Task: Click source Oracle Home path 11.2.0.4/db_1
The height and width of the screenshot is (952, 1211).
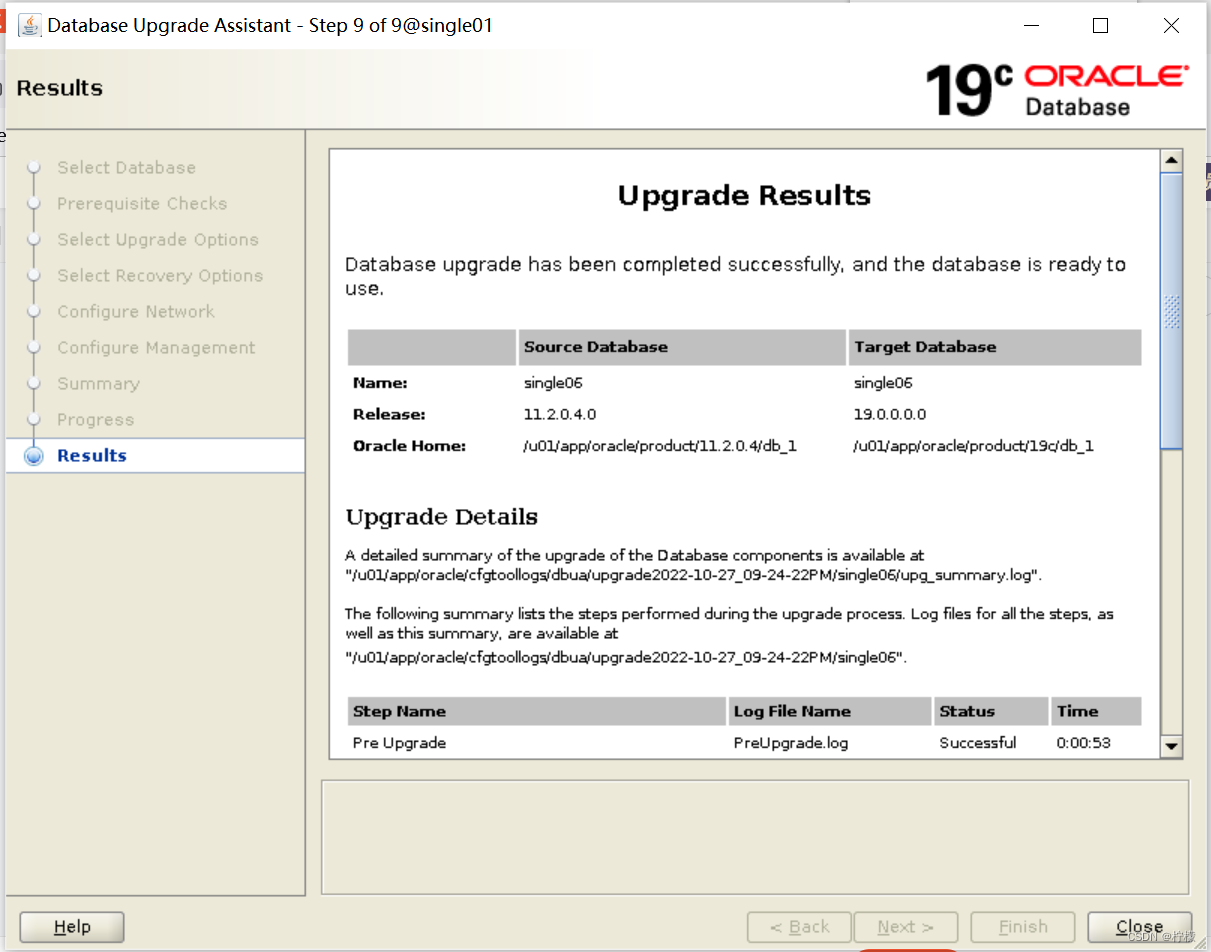Action: [660, 446]
